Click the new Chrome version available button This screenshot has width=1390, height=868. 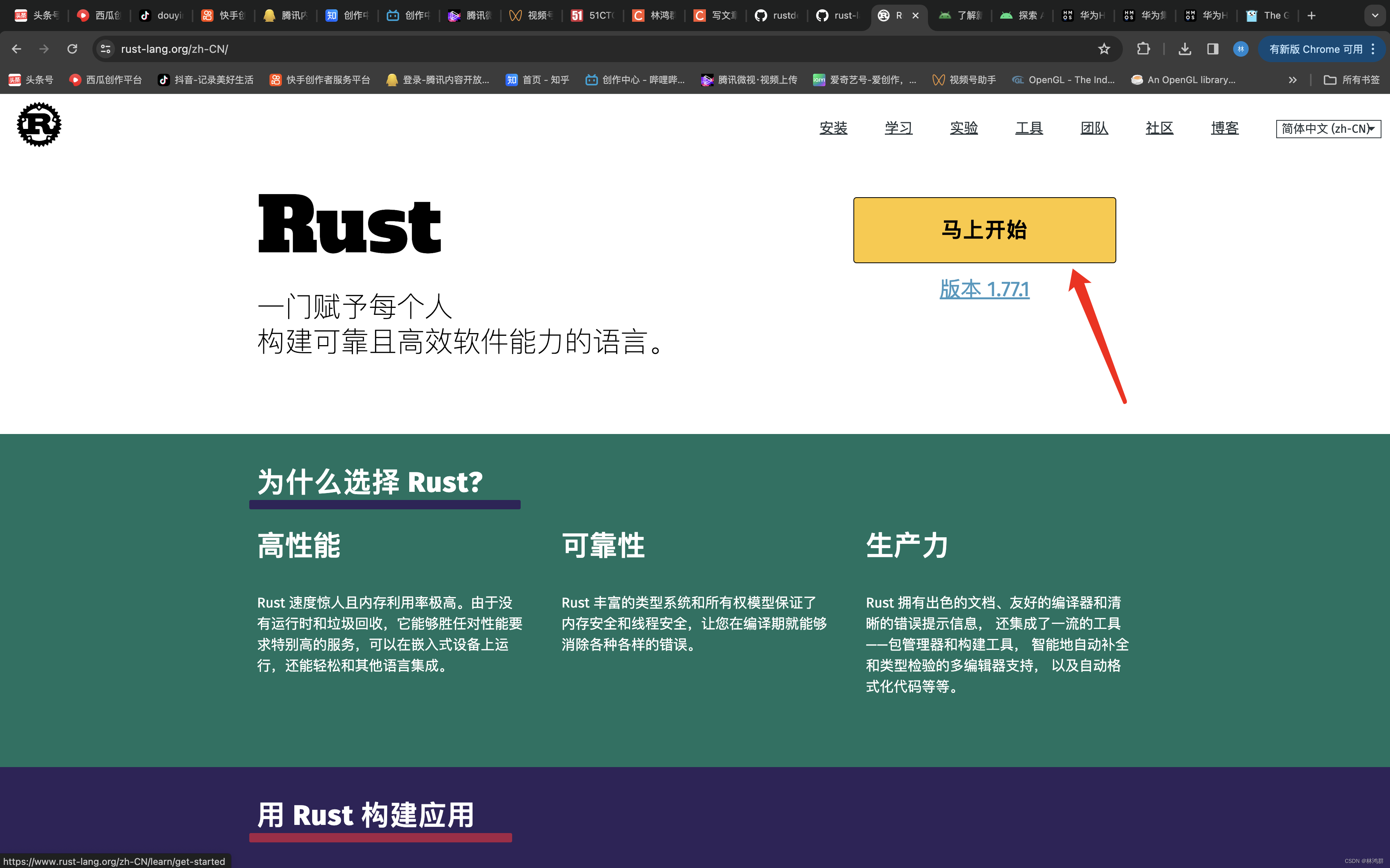(x=1322, y=49)
